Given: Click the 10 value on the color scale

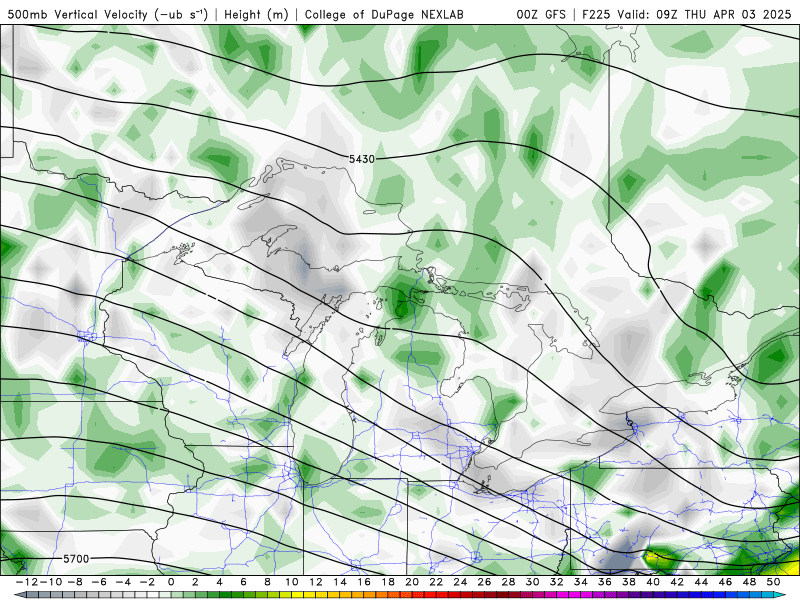Looking at the screenshot, I should tap(291, 582).
